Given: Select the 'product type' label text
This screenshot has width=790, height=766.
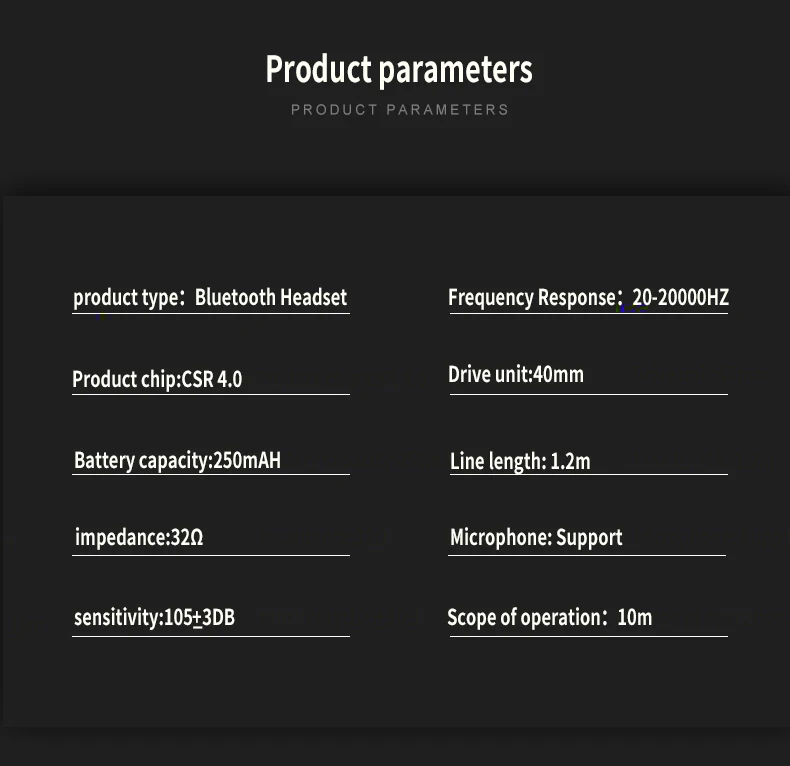Looking at the screenshot, I should 122,298.
